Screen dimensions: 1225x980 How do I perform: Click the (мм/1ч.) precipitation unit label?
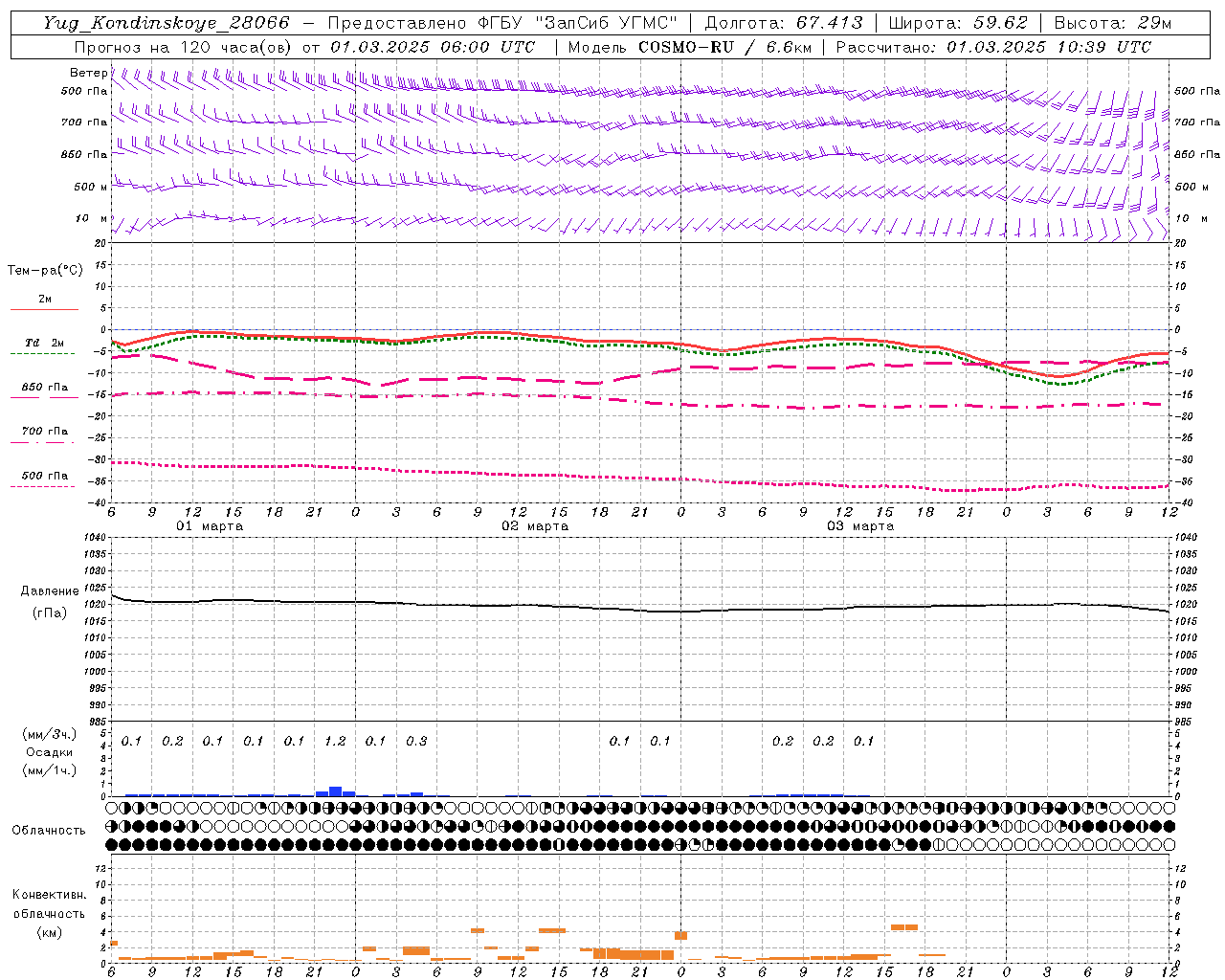tap(50, 770)
